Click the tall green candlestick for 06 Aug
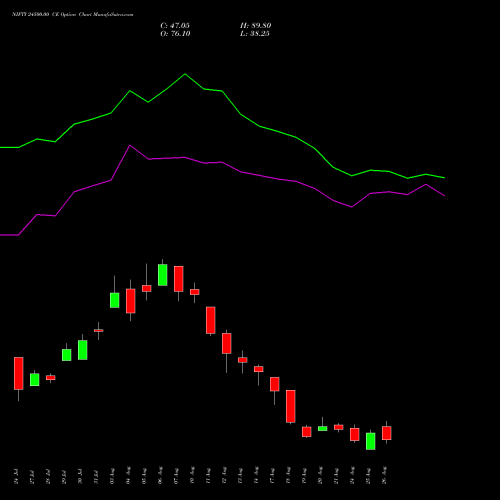Viewport: 500px width, 500px height. click(x=163, y=275)
